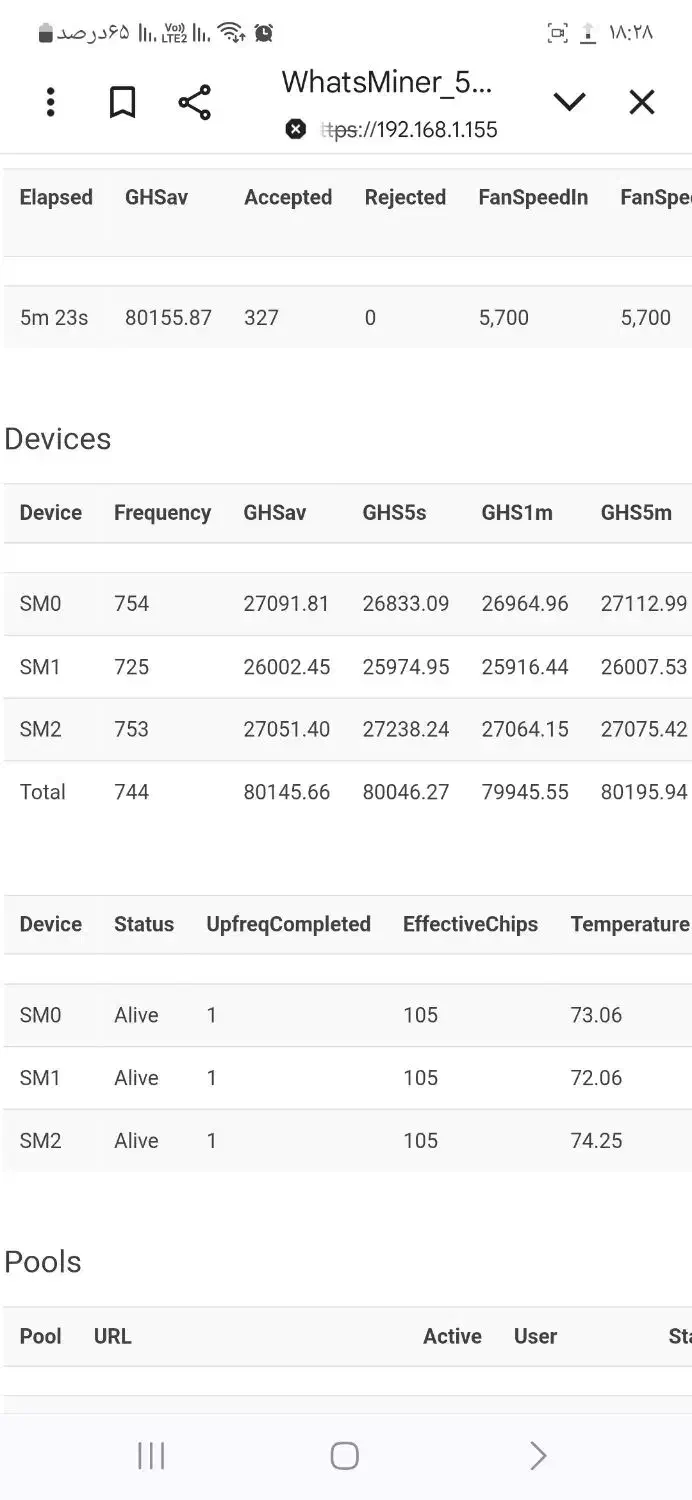This screenshot has width=692, height=1500.
Task: Tap the share icon
Action: (x=194, y=102)
